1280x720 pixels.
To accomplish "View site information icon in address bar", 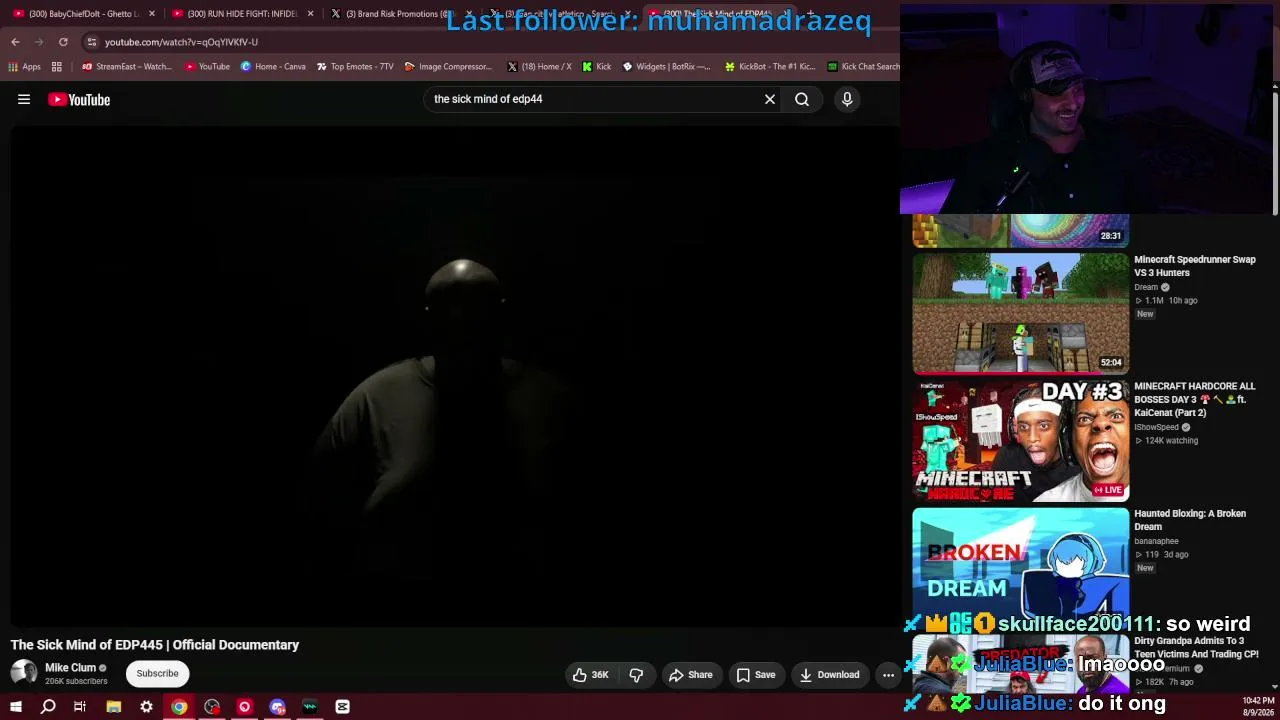I will coord(91,42).
